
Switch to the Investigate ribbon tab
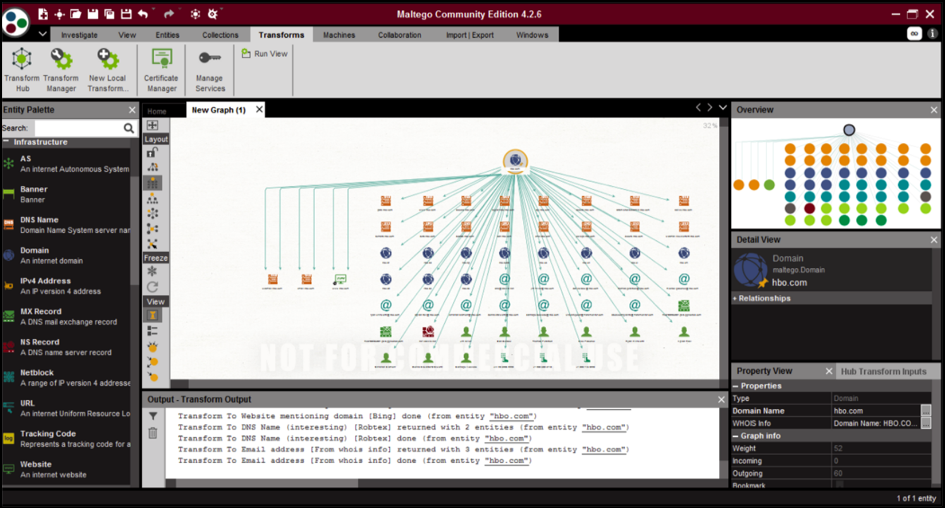point(79,35)
